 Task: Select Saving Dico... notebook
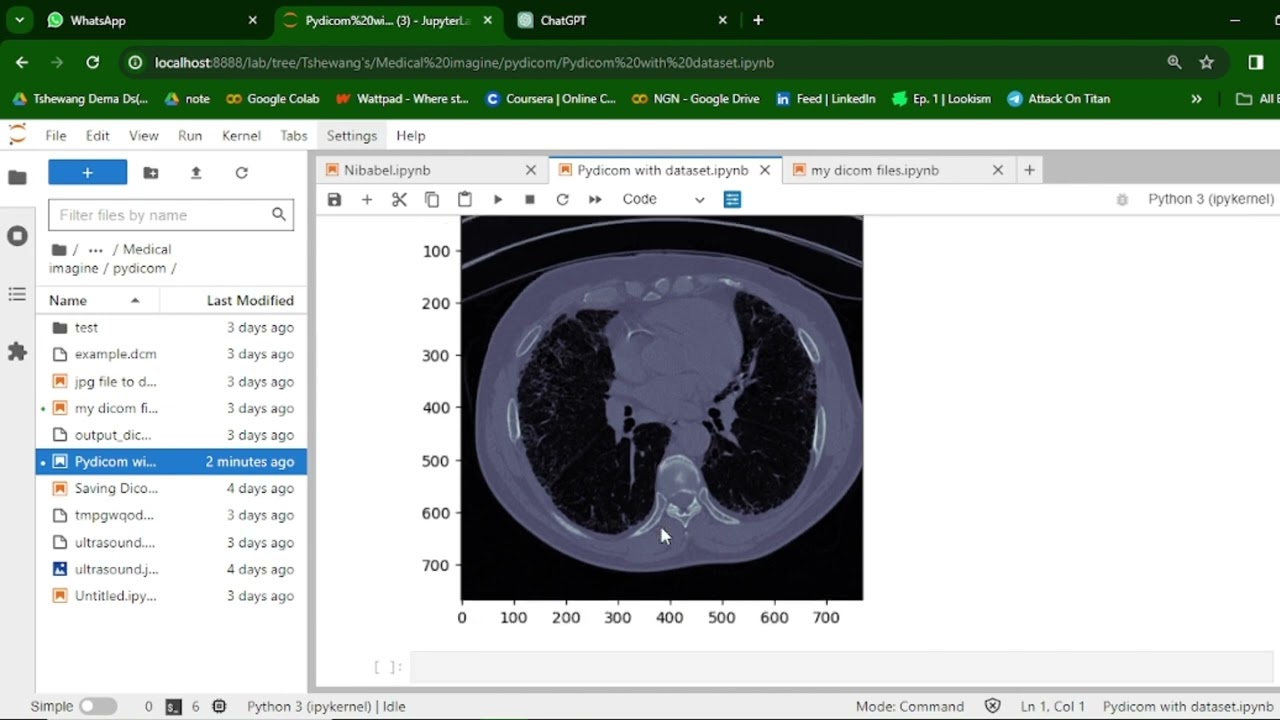click(x=171, y=488)
